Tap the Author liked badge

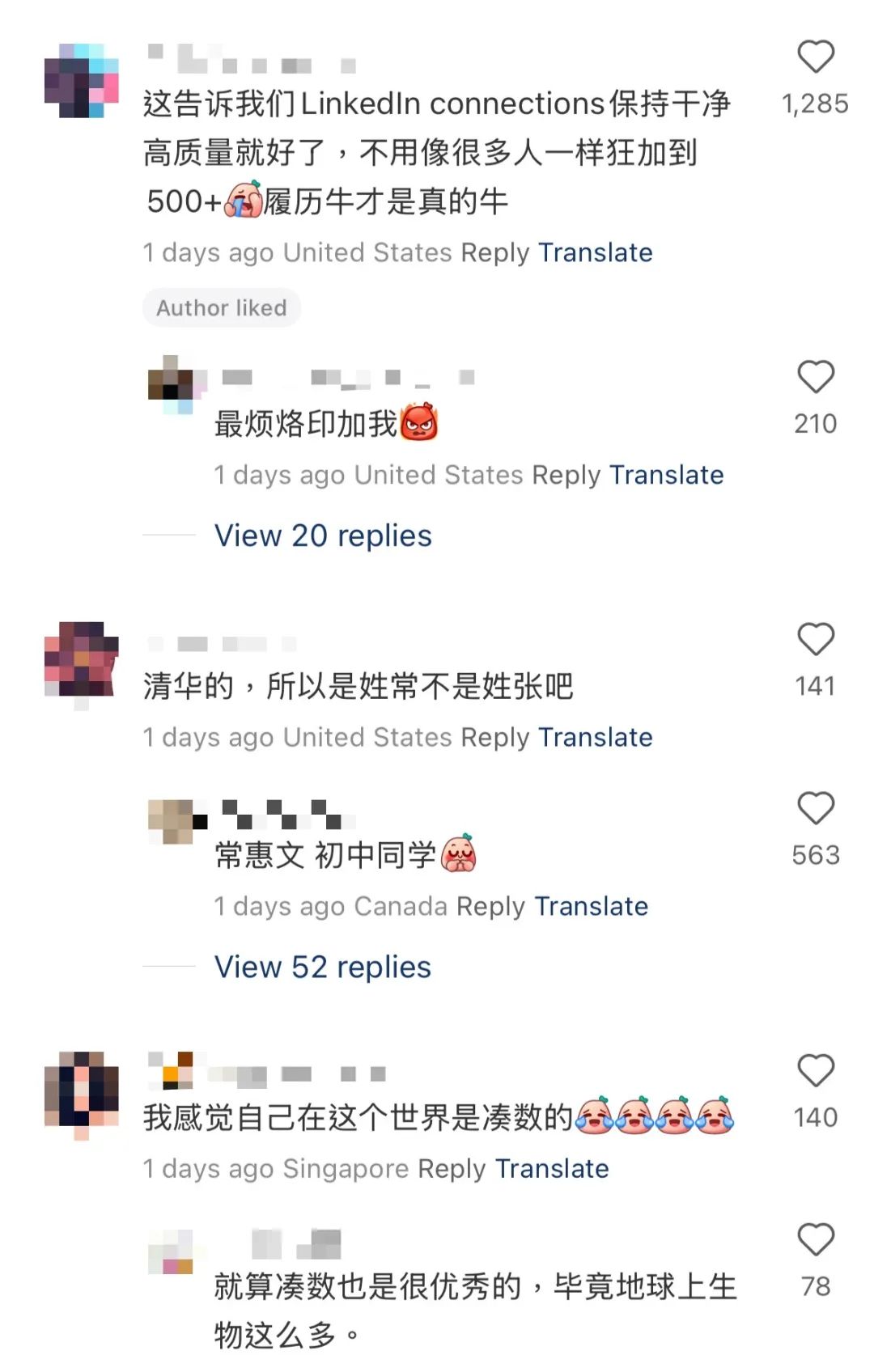(222, 308)
